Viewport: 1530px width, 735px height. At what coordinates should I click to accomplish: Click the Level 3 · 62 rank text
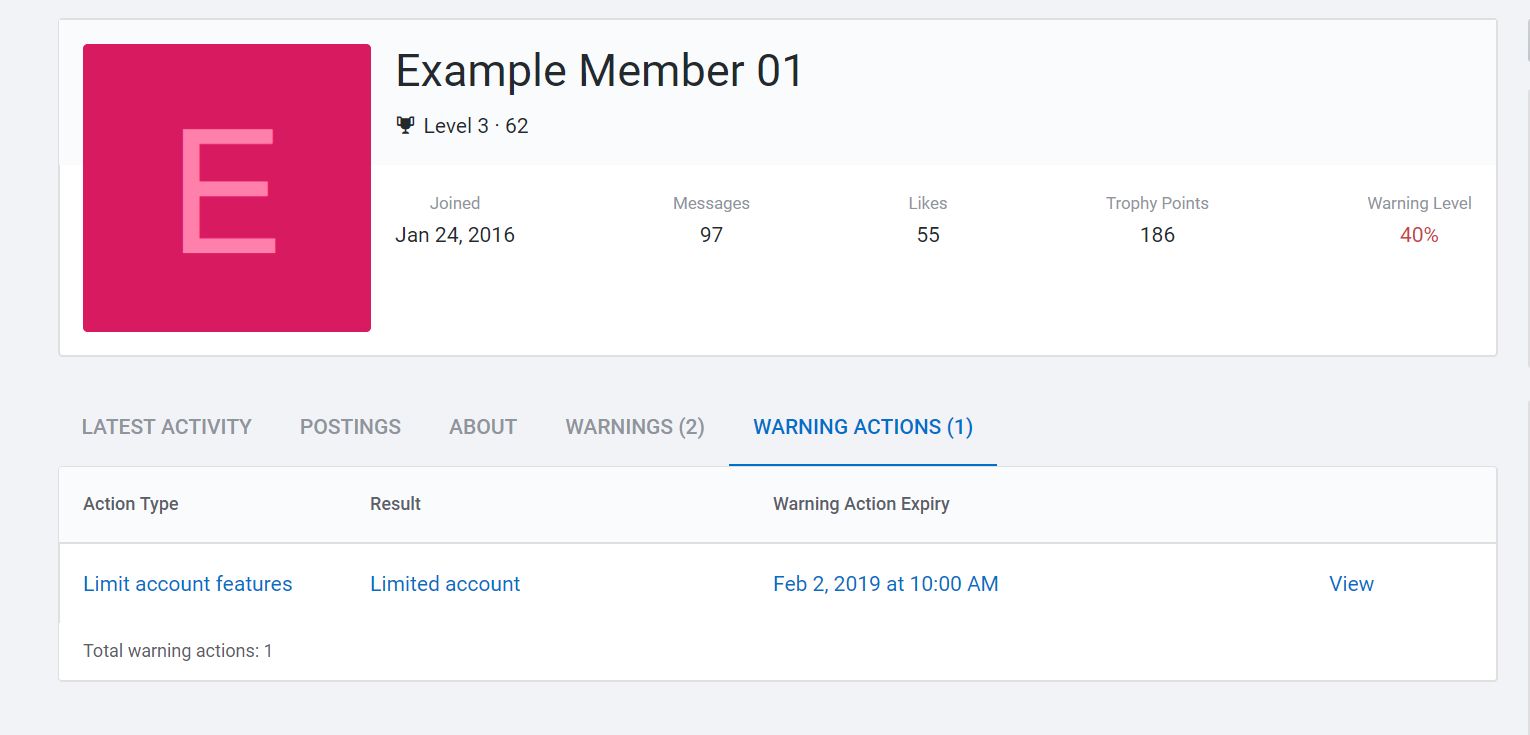tap(476, 126)
